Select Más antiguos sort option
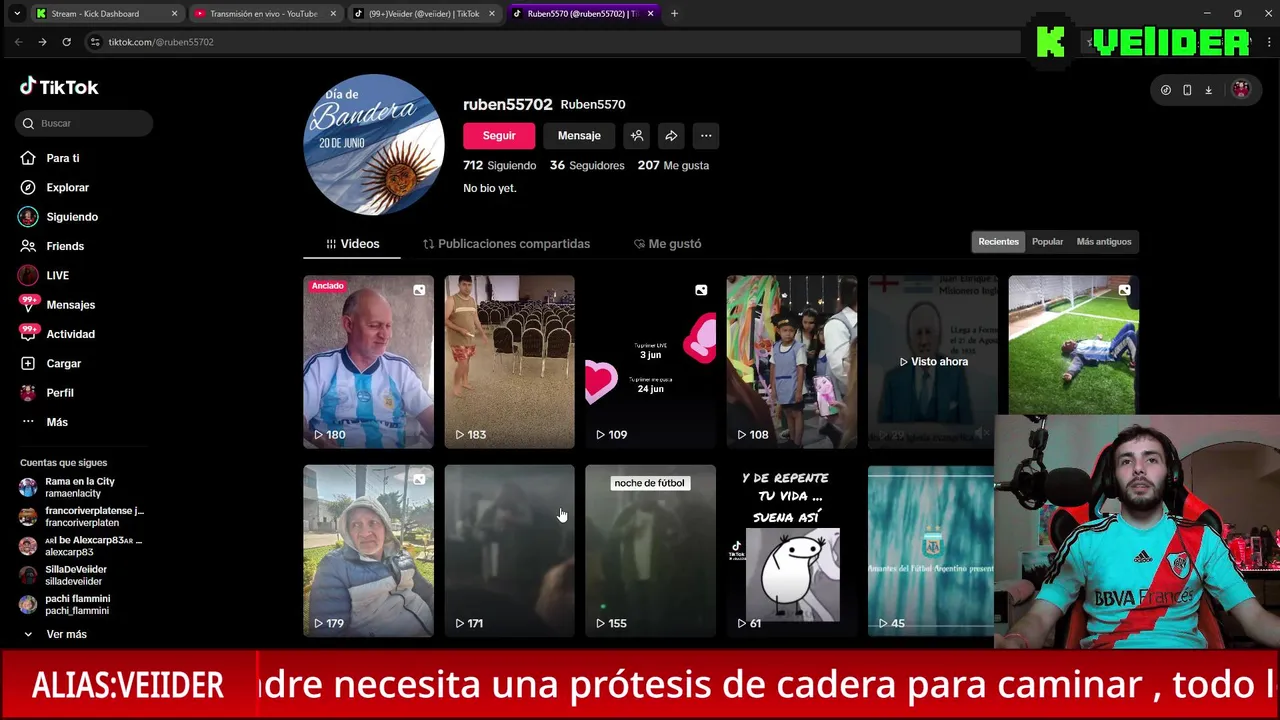This screenshot has height=720, width=1280. pyautogui.click(x=1104, y=242)
